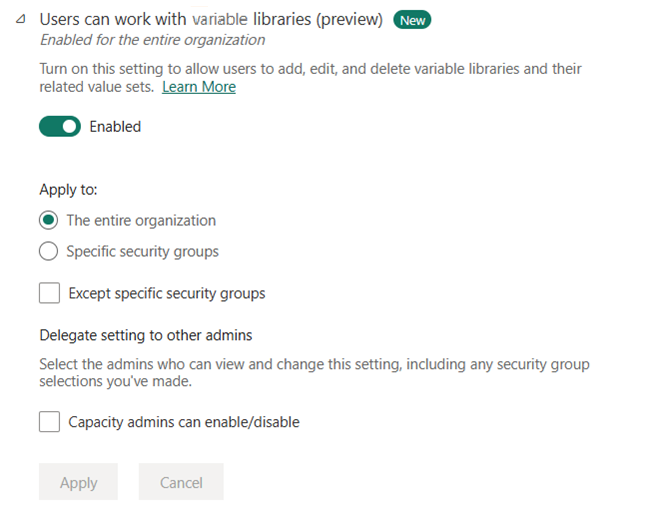
Task: Check the Capacity admins can enable/disable box
Action: [49, 422]
